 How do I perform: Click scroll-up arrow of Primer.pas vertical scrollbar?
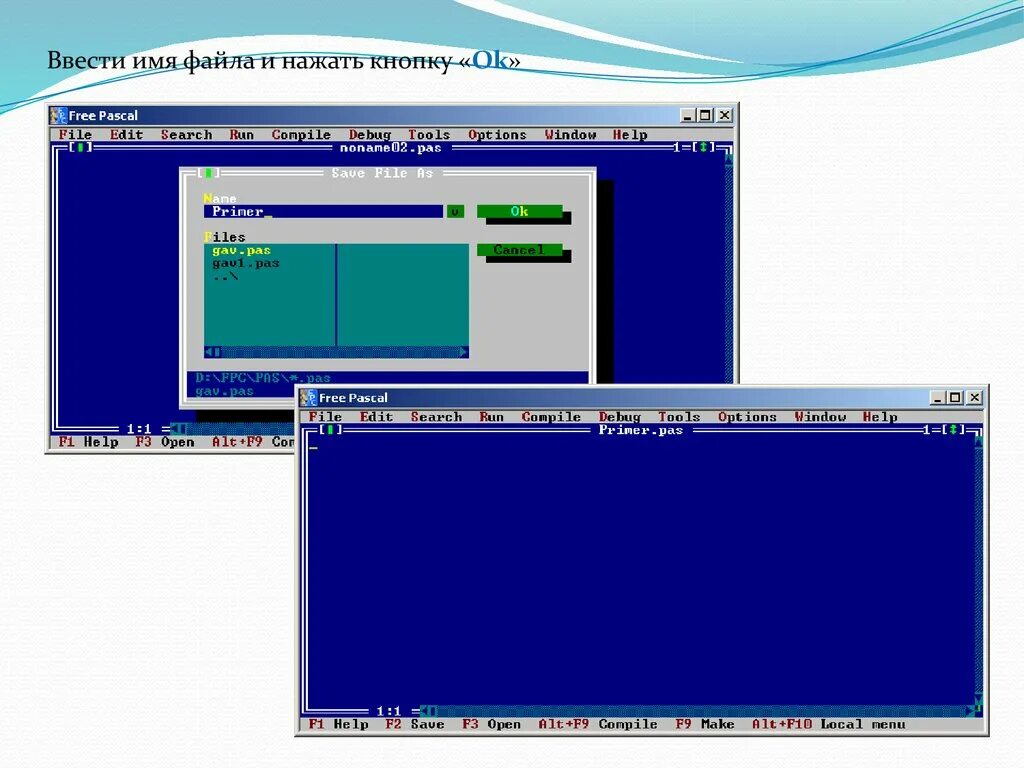point(978,442)
